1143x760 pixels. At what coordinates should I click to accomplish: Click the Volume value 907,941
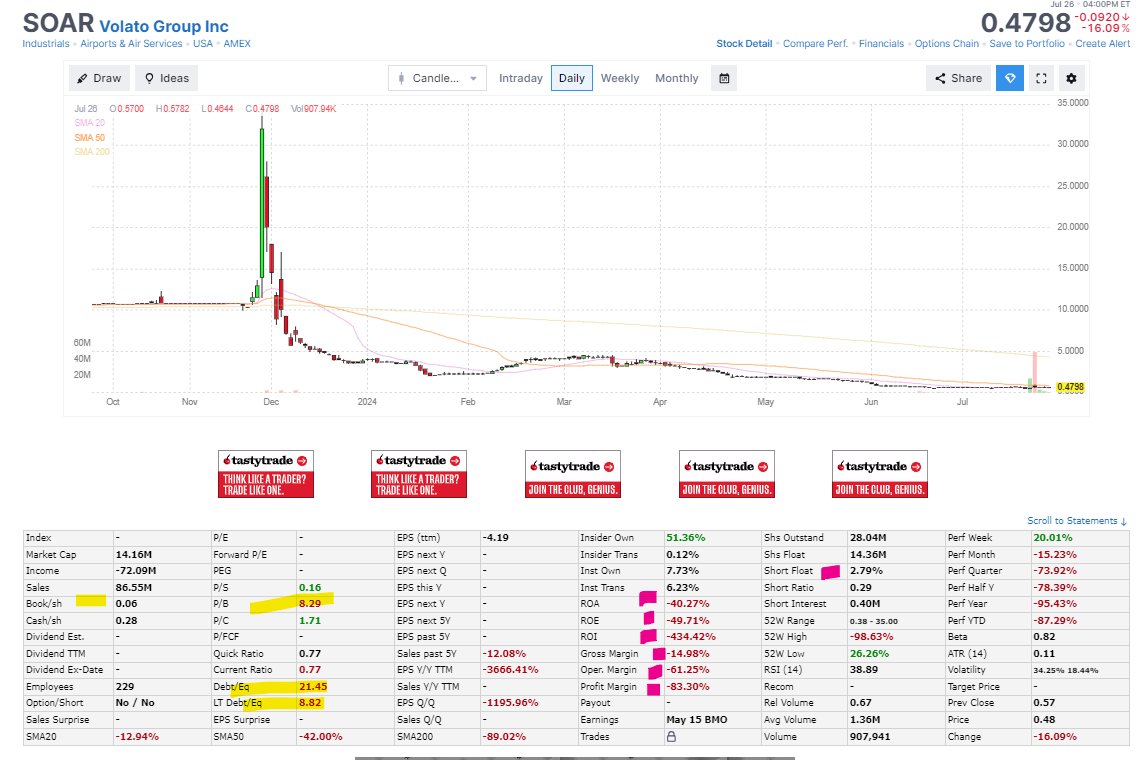(x=870, y=737)
